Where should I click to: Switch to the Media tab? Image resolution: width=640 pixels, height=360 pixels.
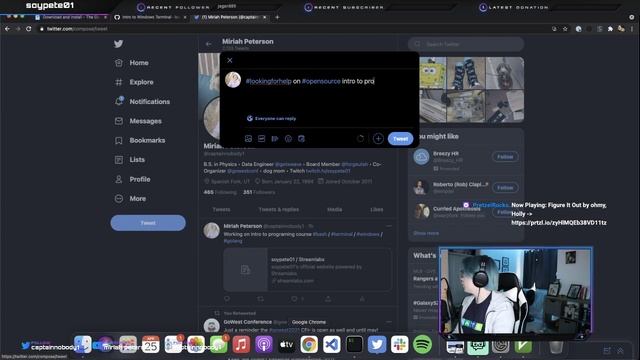pos(334,209)
